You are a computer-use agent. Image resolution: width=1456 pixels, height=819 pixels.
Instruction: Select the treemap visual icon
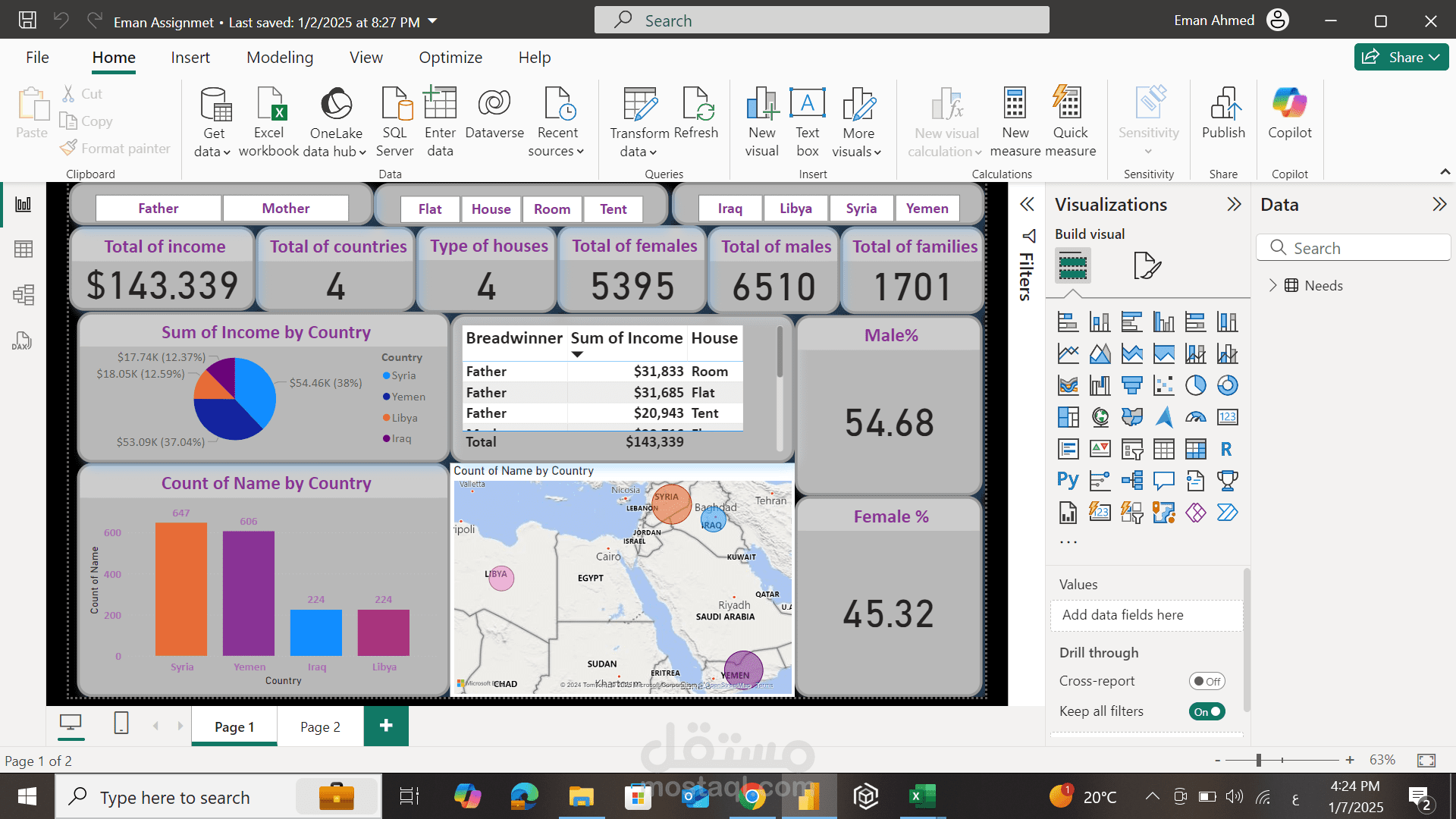pyautogui.click(x=1068, y=417)
